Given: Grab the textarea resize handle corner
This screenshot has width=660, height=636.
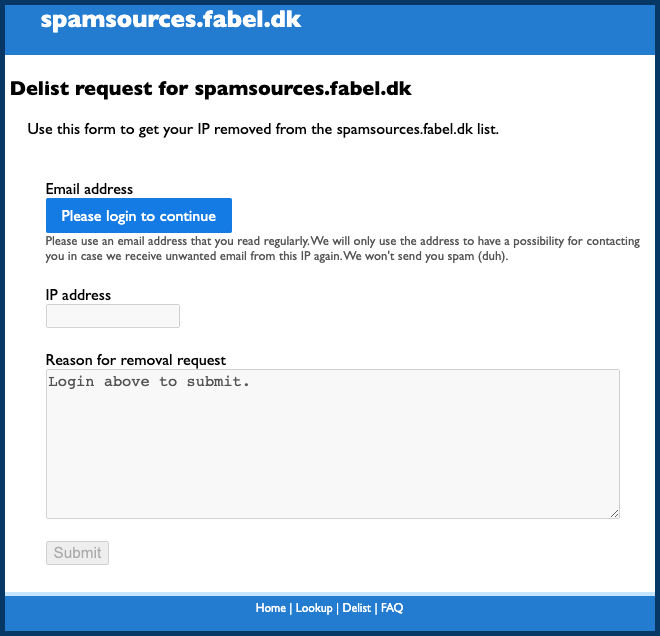Looking at the screenshot, I should click(615, 514).
